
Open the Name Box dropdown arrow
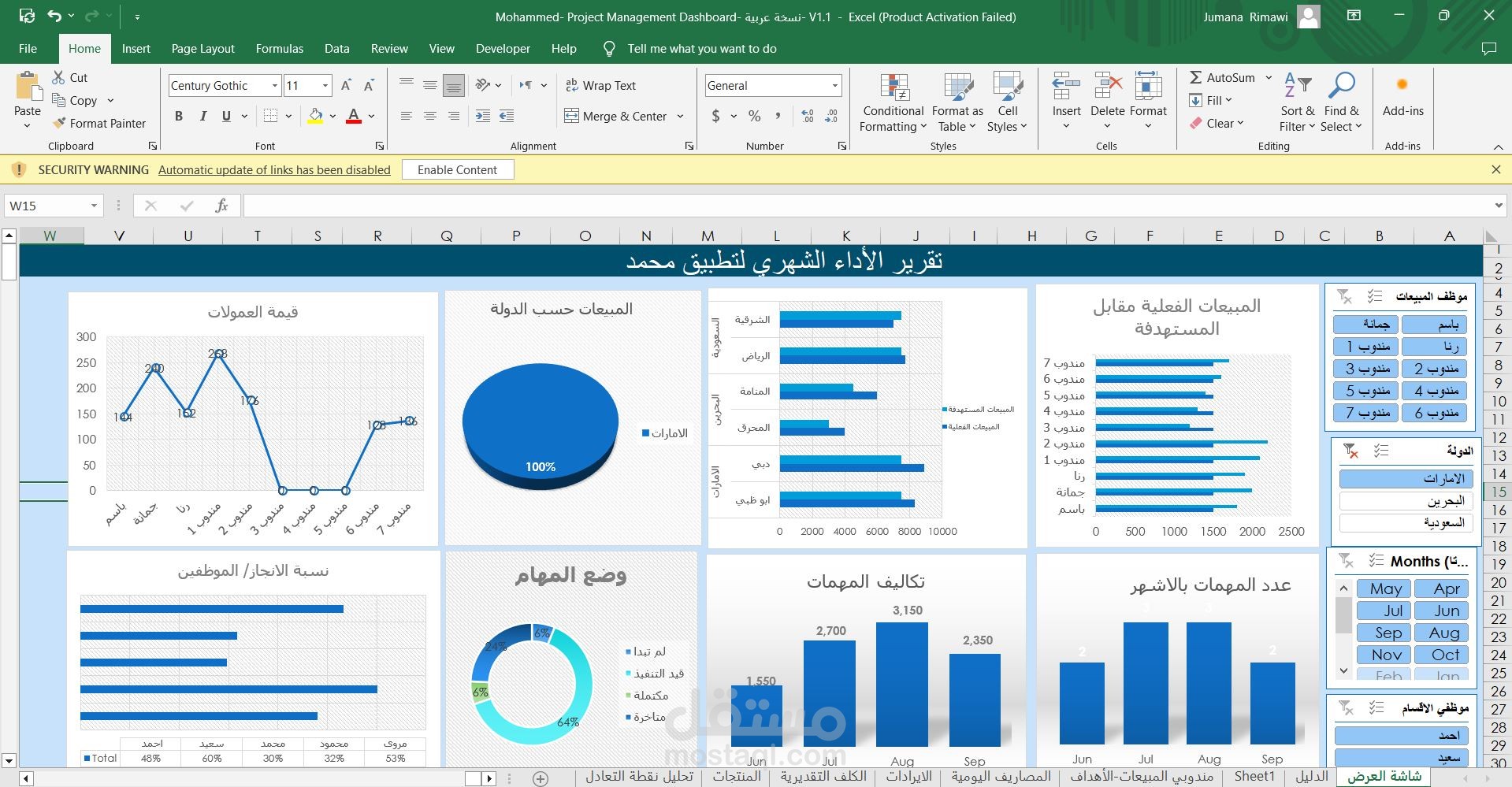pyautogui.click(x=94, y=206)
